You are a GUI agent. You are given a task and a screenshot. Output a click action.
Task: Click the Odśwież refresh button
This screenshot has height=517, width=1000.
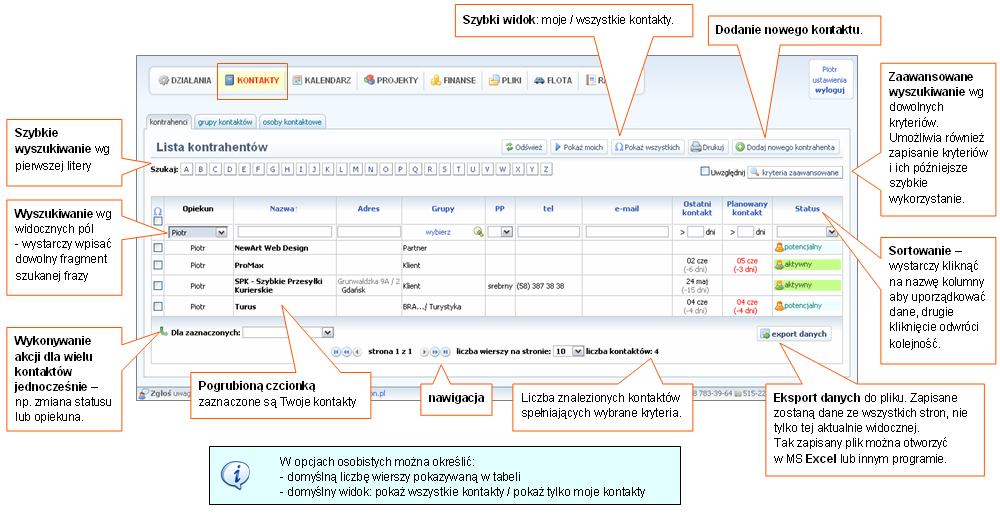click(x=523, y=147)
